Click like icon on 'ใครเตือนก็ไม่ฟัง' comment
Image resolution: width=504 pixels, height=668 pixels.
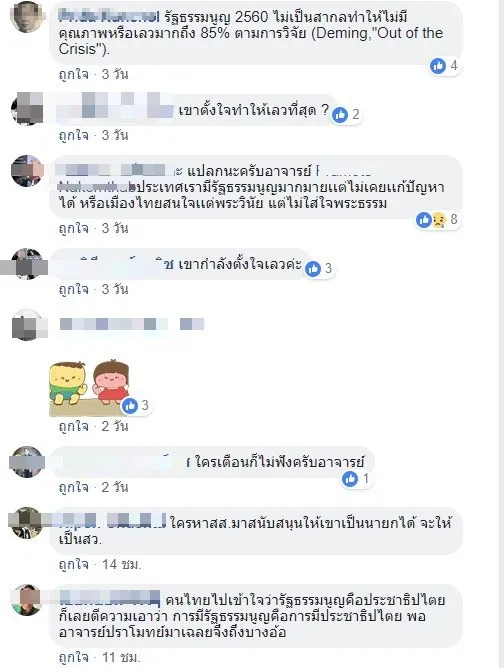point(350,479)
